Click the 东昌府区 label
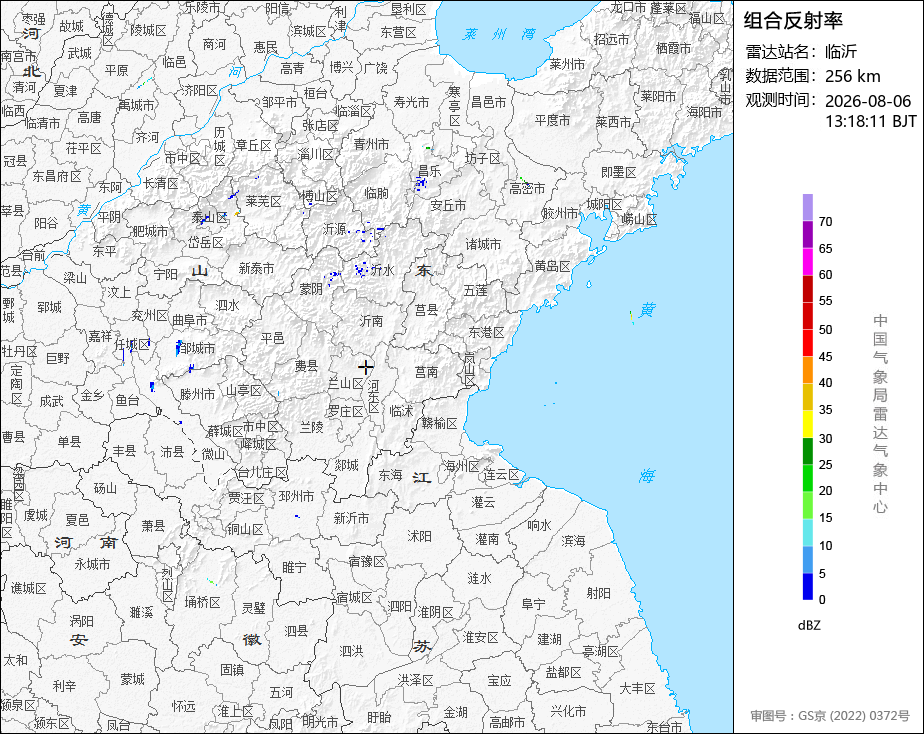Image resolution: width=924 pixels, height=734 pixels. click(x=57, y=176)
